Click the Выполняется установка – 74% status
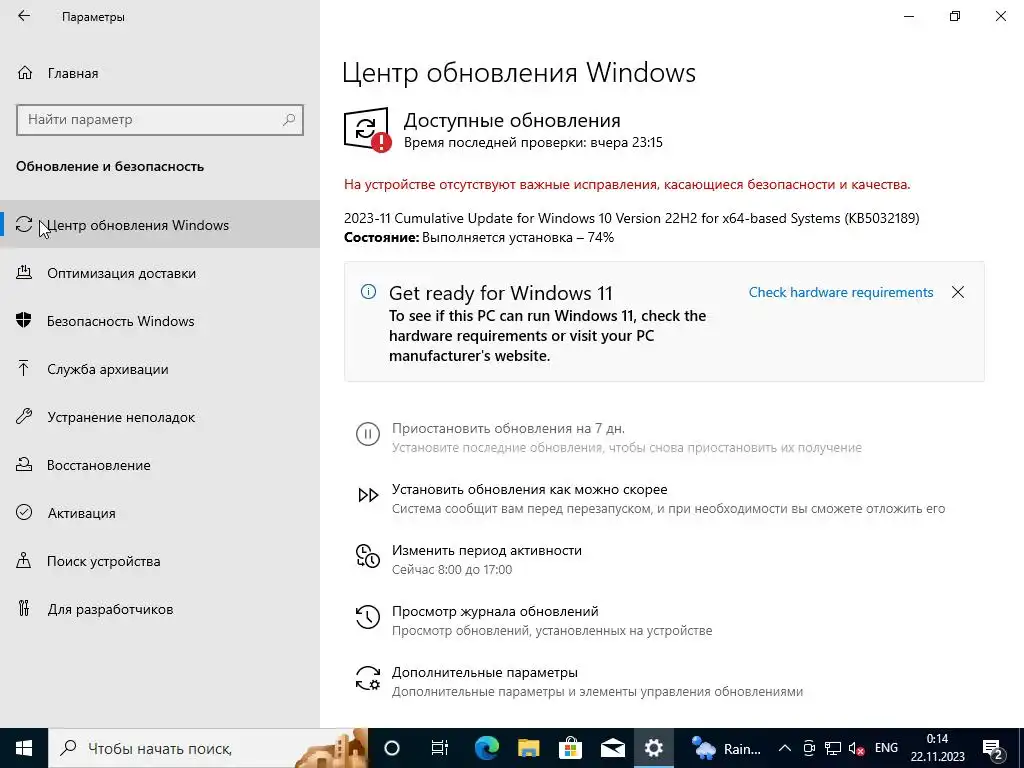Viewport: 1024px width, 768px height. pos(518,237)
